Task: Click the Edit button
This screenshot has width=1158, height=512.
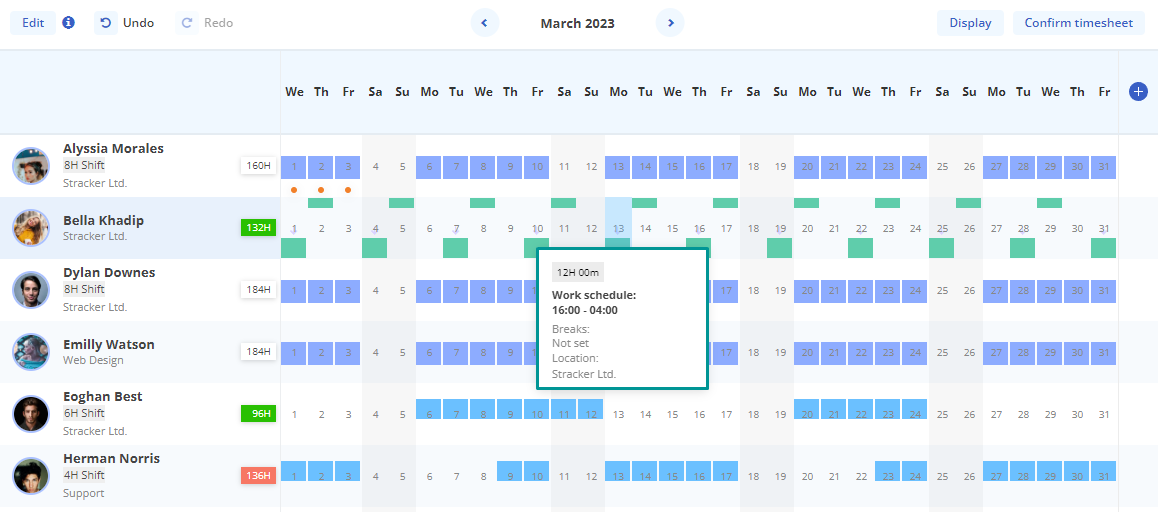Action: pos(33,23)
